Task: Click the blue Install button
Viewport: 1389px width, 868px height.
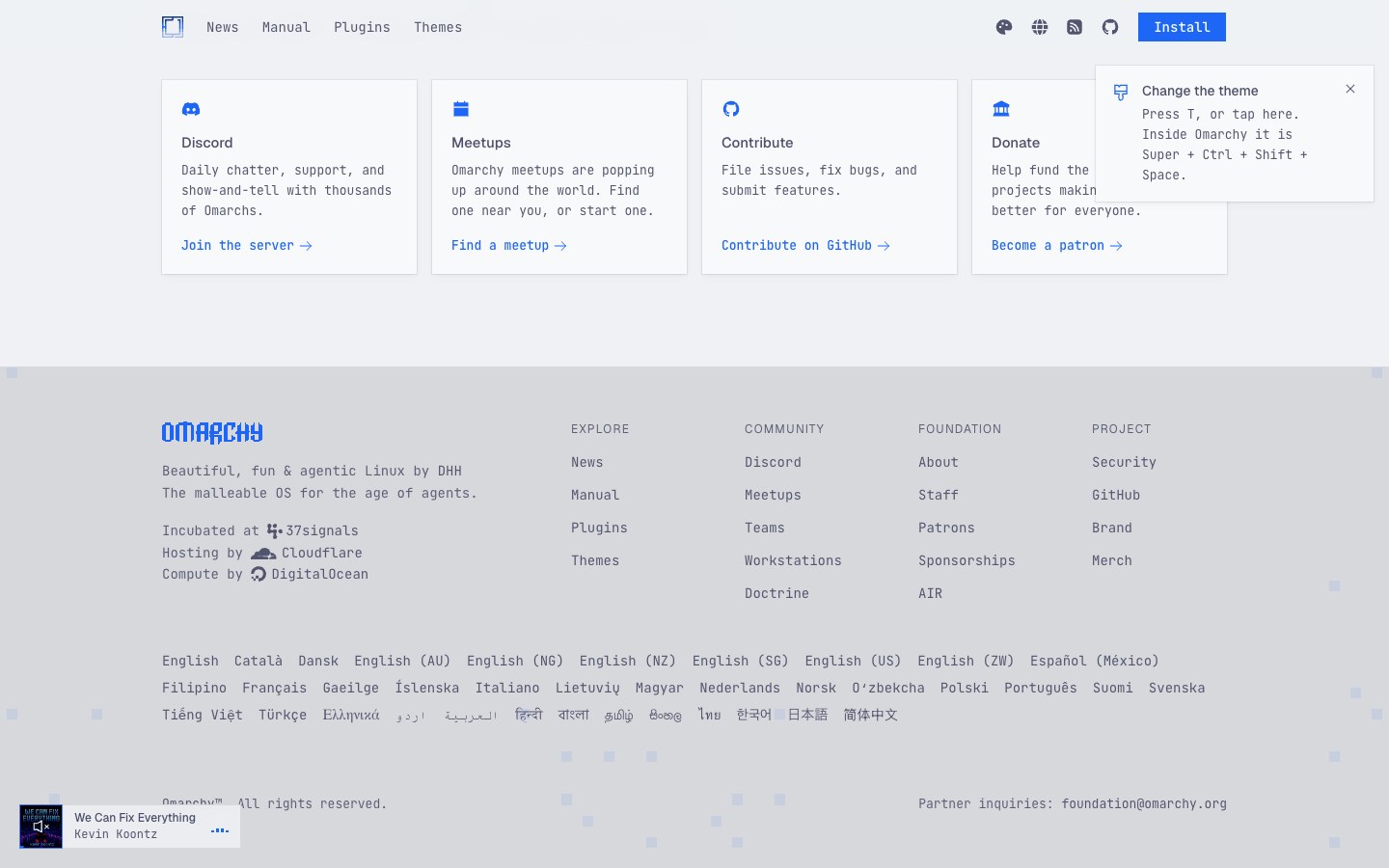Action: point(1182,27)
